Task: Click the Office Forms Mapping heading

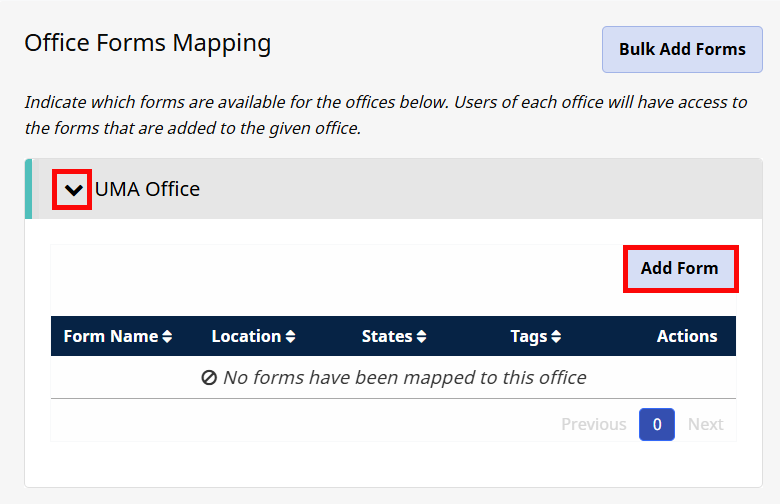Action: pos(147,43)
